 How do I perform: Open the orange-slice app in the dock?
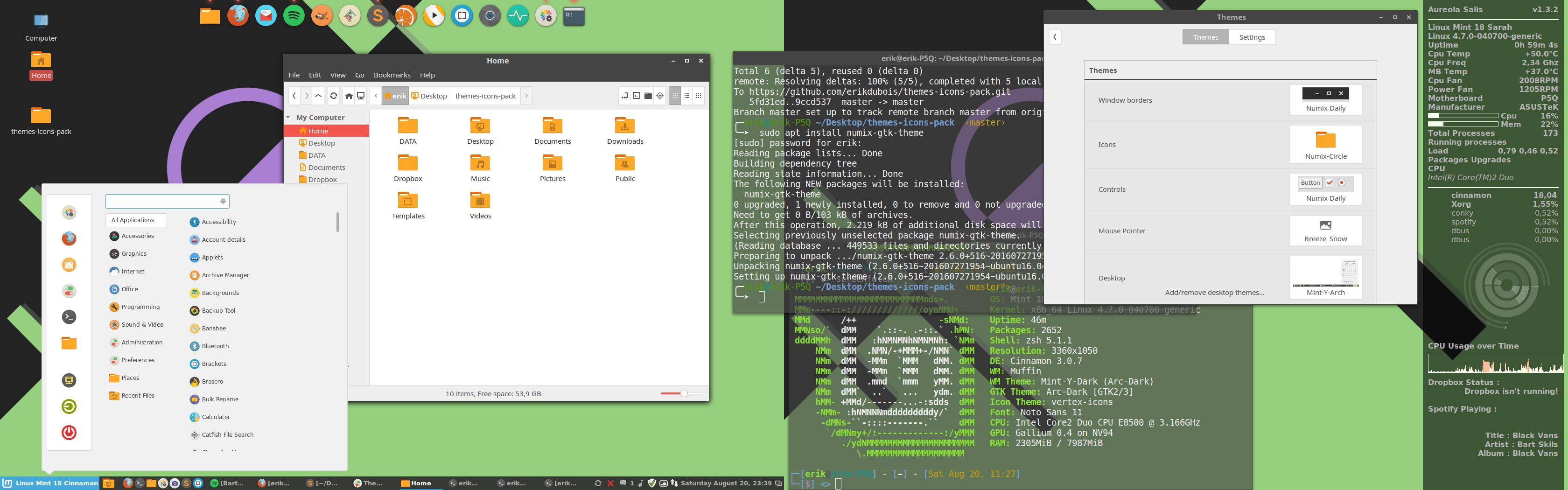406,15
